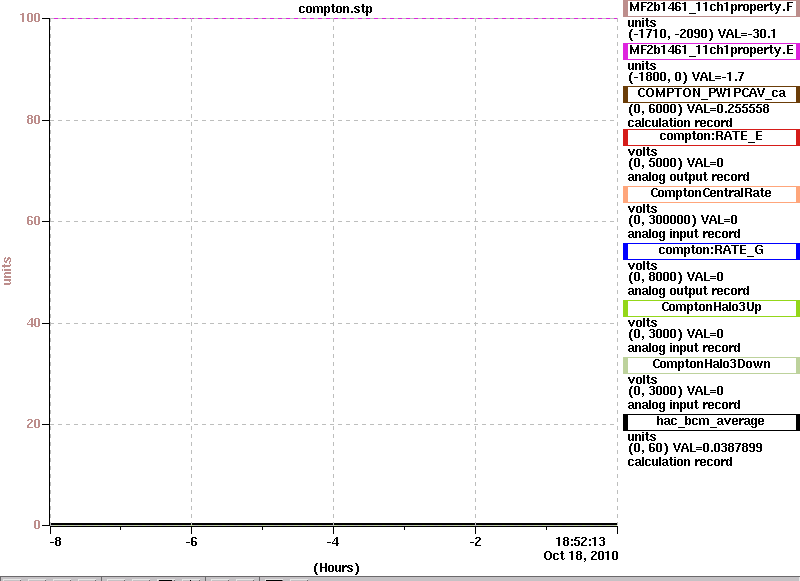
Task: Click the black trace along the zero line
Action: pos(334,524)
